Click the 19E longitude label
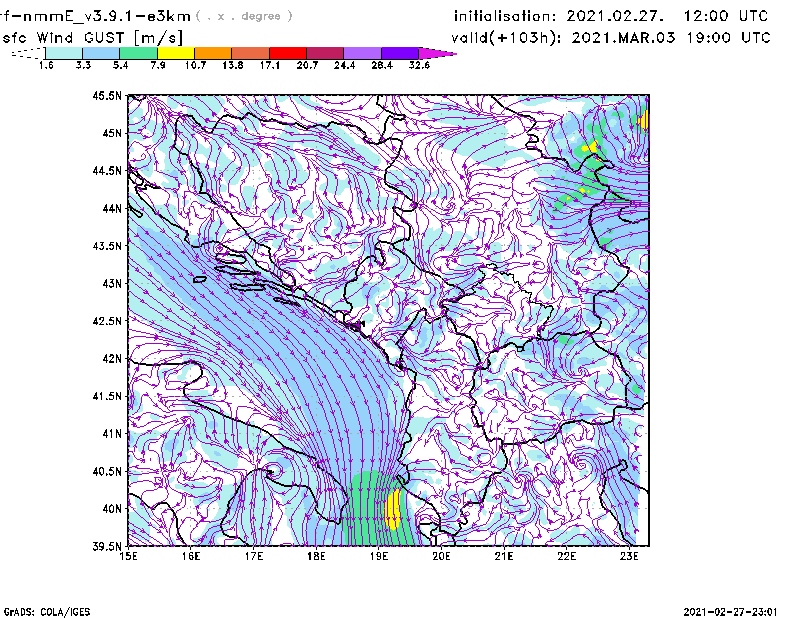 click(x=379, y=556)
